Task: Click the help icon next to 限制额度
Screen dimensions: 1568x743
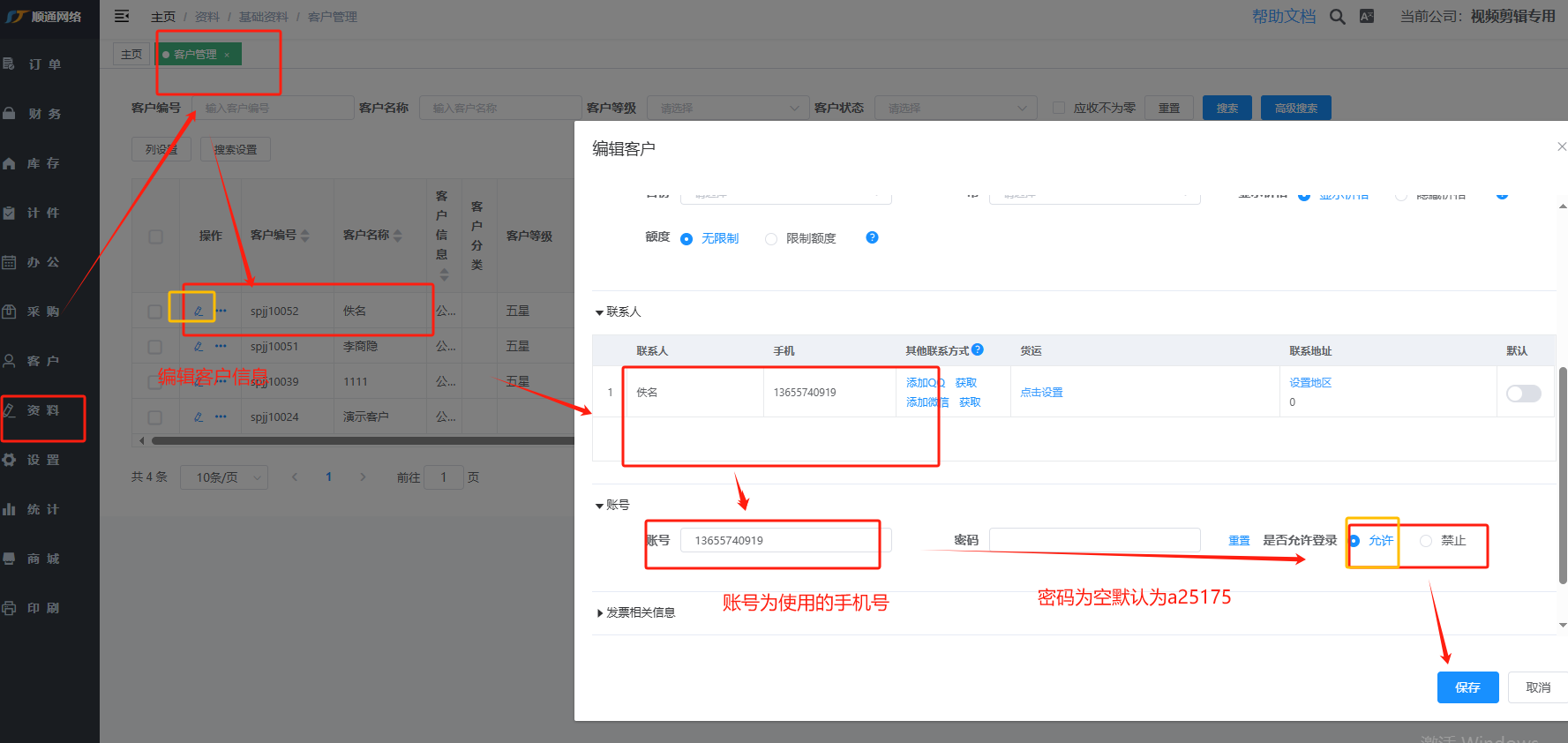Action: click(x=872, y=237)
